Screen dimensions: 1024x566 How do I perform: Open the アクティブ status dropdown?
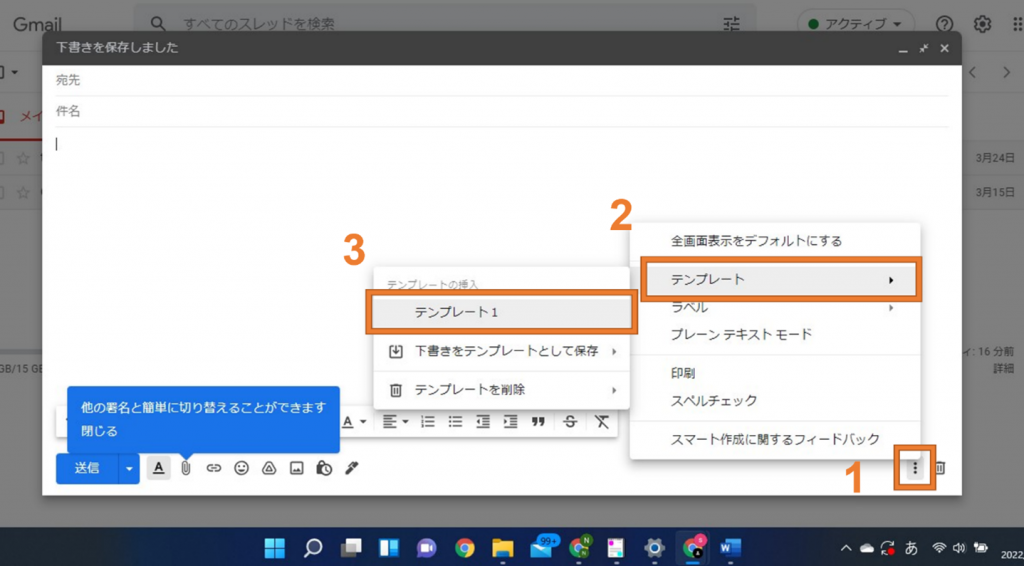pos(855,24)
